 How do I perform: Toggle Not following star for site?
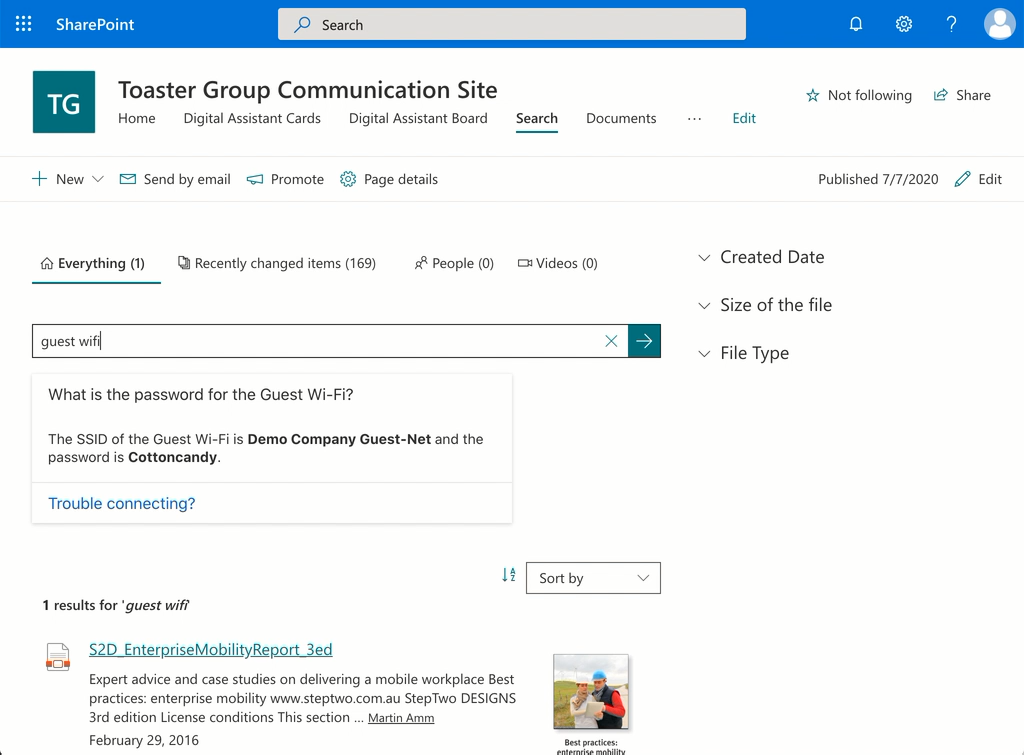[x=859, y=95]
